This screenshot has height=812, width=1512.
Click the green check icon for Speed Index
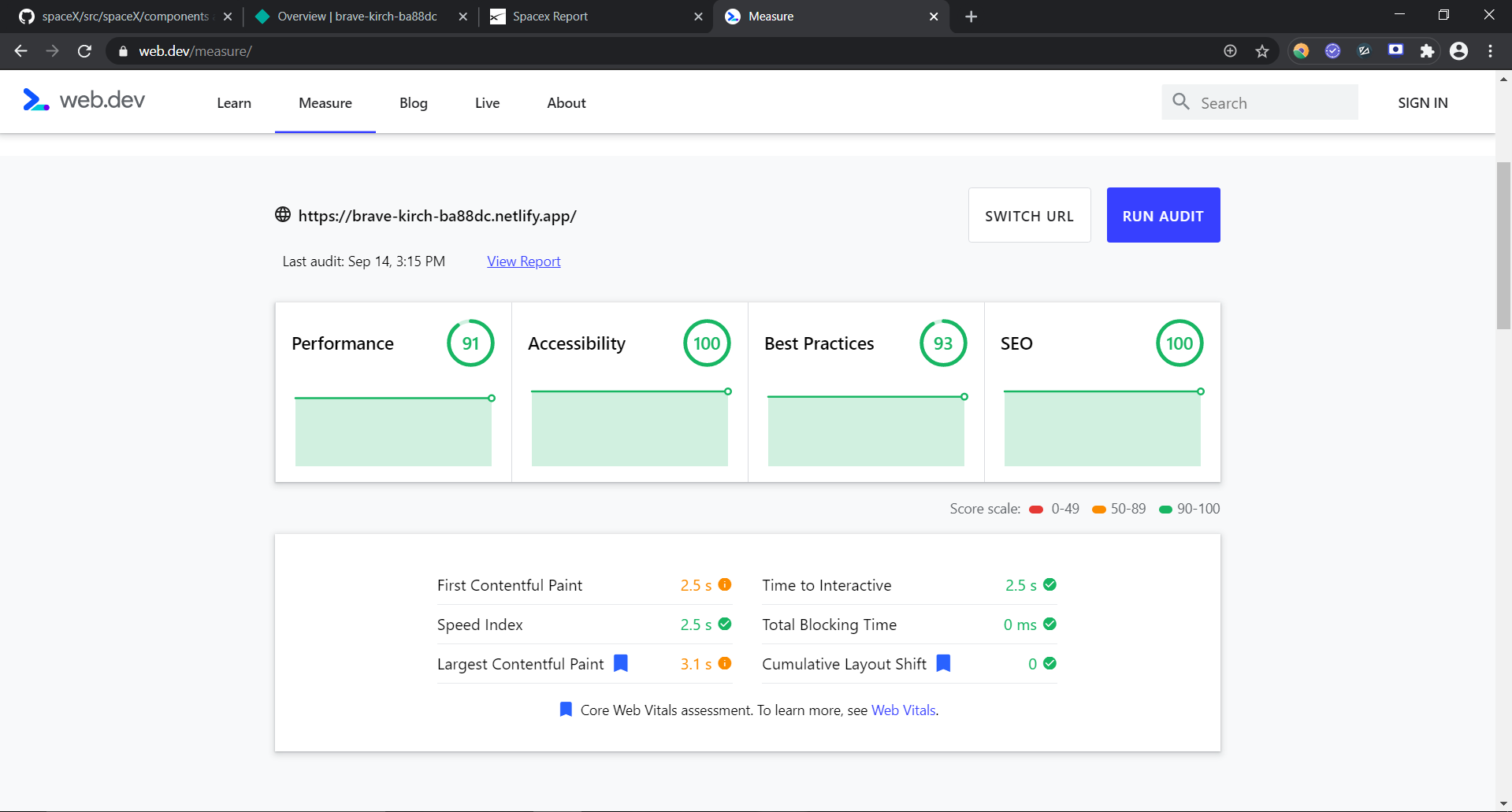[x=725, y=624]
